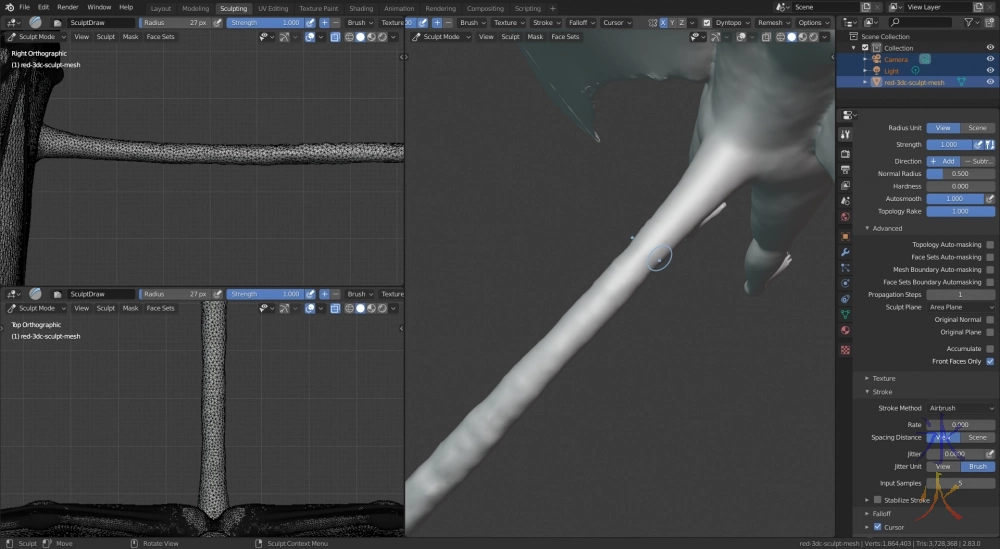This screenshot has height=549, width=1000.
Task: Open the Stroke Method dropdown
Action: [x=961, y=408]
